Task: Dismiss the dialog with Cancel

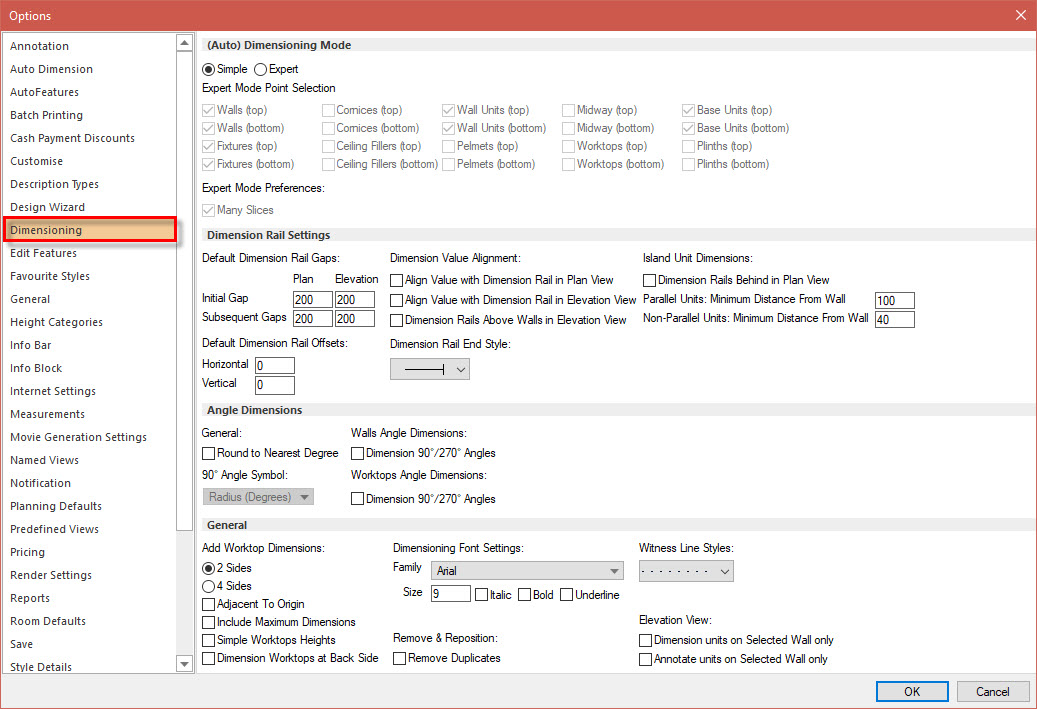Action: [992, 691]
